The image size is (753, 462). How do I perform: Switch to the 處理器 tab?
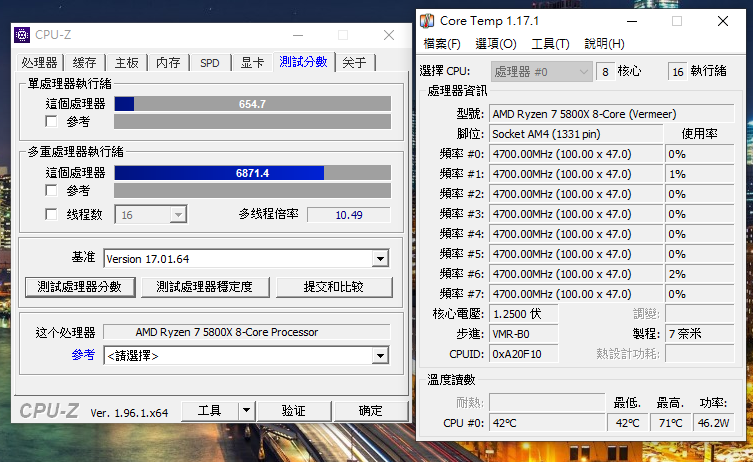pyautogui.click(x=39, y=63)
